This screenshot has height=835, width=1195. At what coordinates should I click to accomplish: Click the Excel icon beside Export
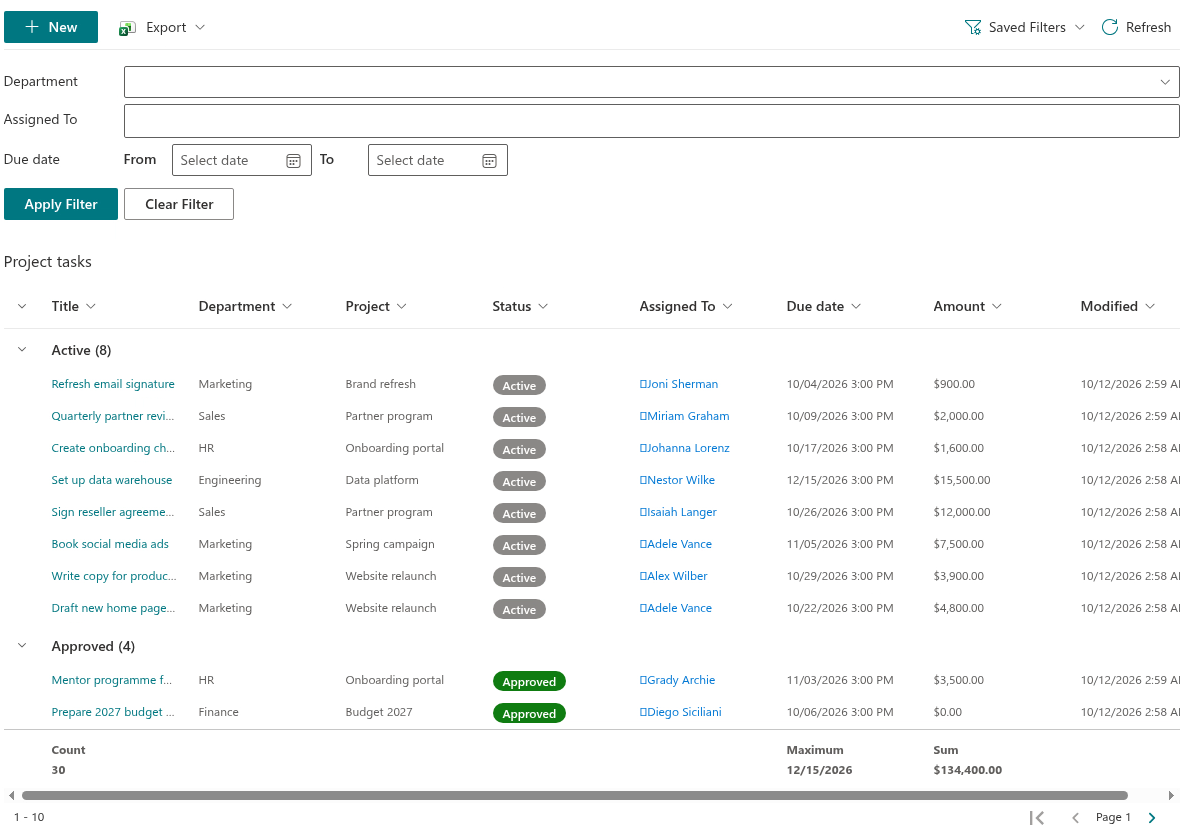[x=127, y=27]
